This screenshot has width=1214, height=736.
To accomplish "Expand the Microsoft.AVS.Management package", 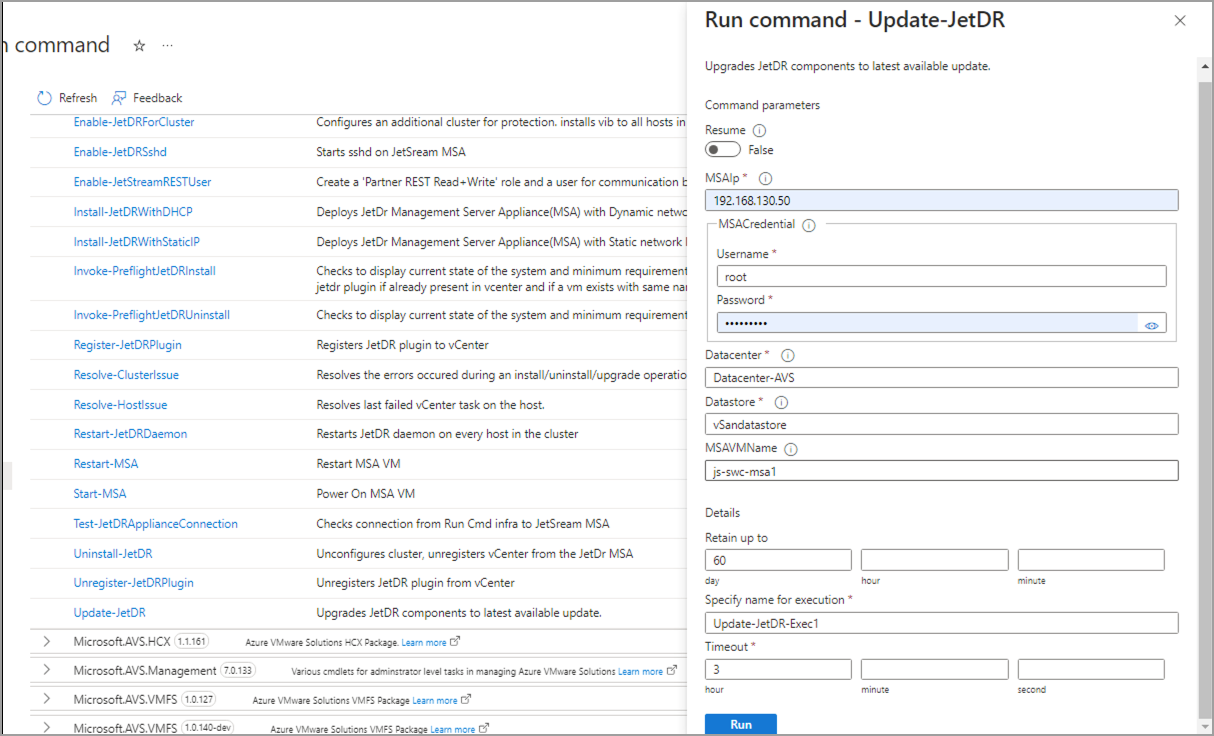I will click(46, 670).
